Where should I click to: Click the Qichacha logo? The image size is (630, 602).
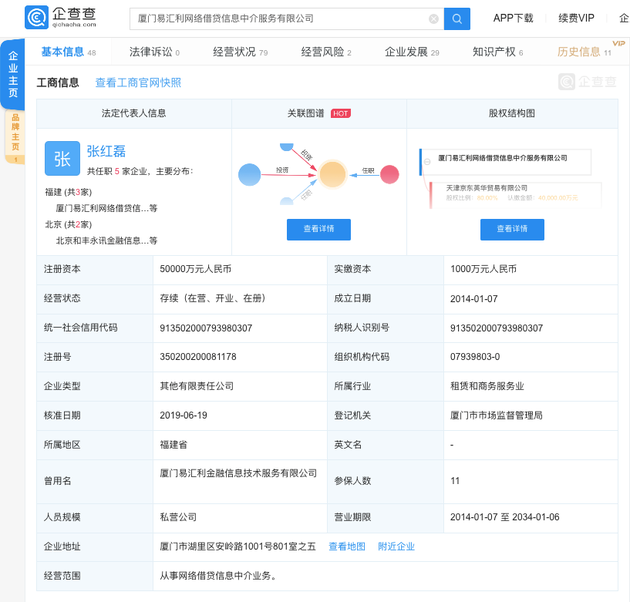tap(60, 18)
